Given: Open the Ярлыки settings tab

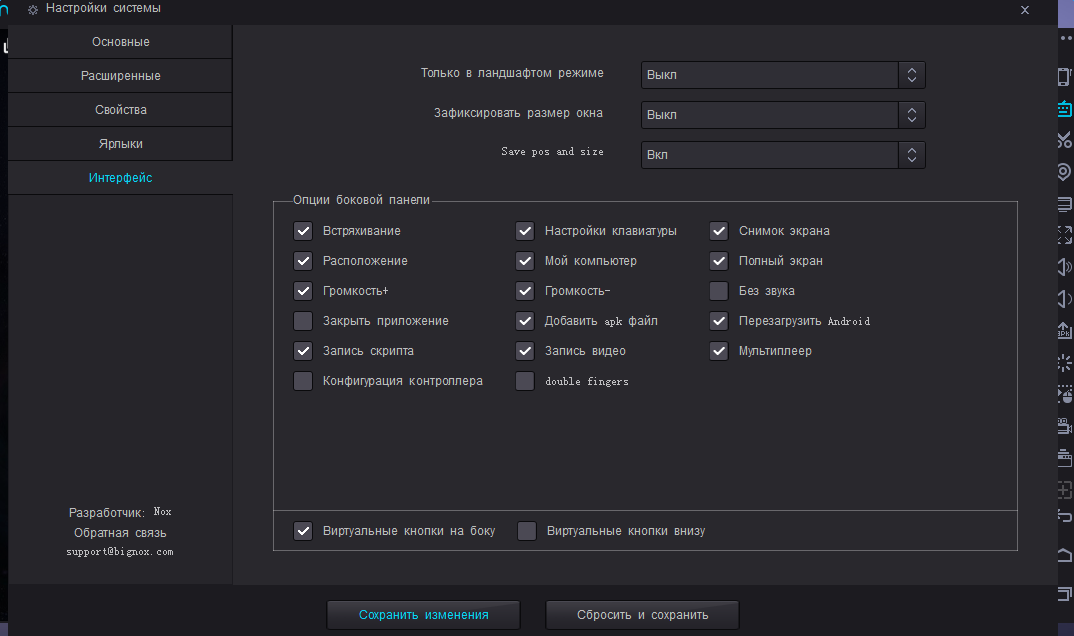Looking at the screenshot, I should pyautogui.click(x=121, y=144).
